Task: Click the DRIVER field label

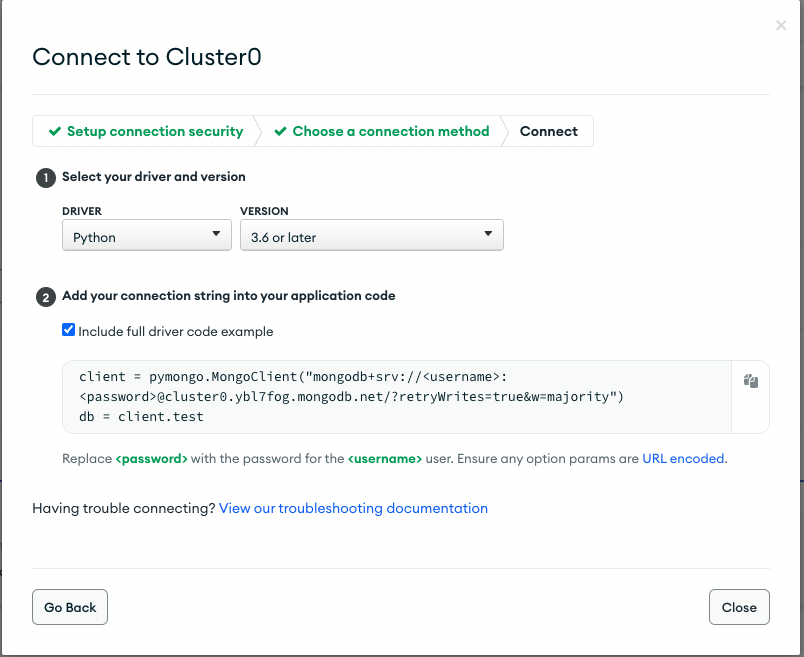Action: (x=82, y=212)
